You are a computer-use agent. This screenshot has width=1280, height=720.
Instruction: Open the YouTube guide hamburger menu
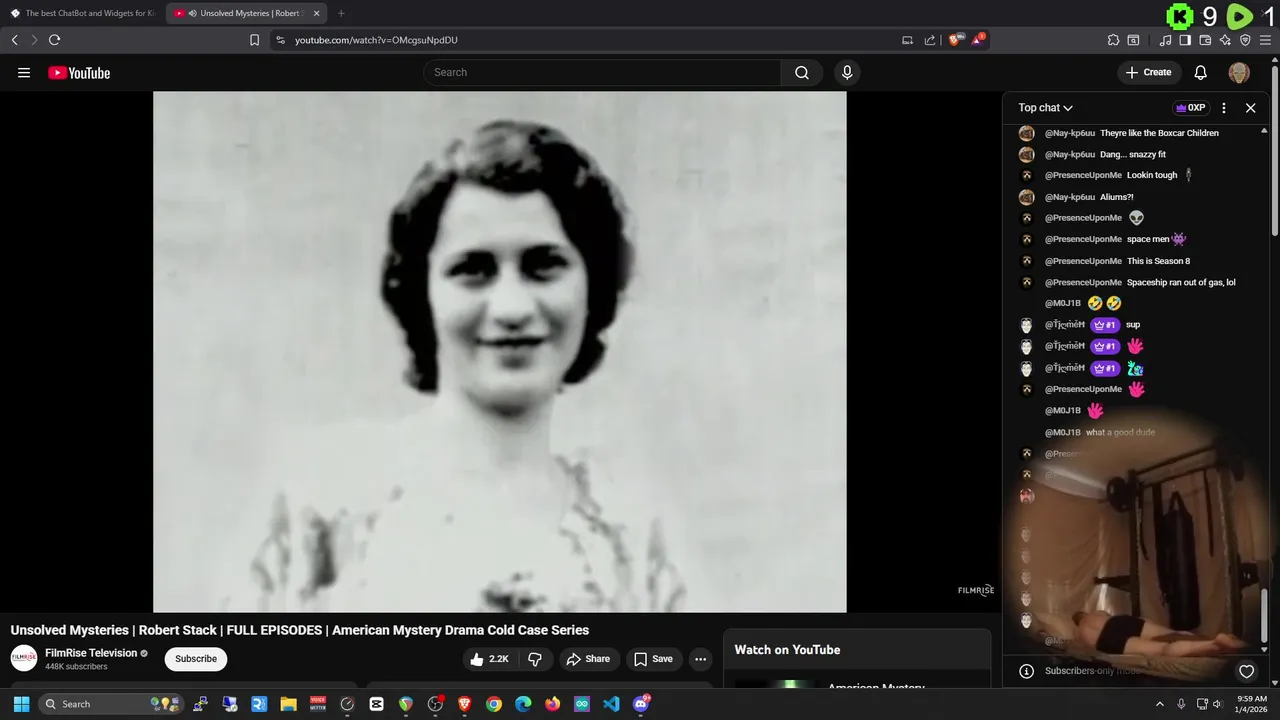(24, 72)
